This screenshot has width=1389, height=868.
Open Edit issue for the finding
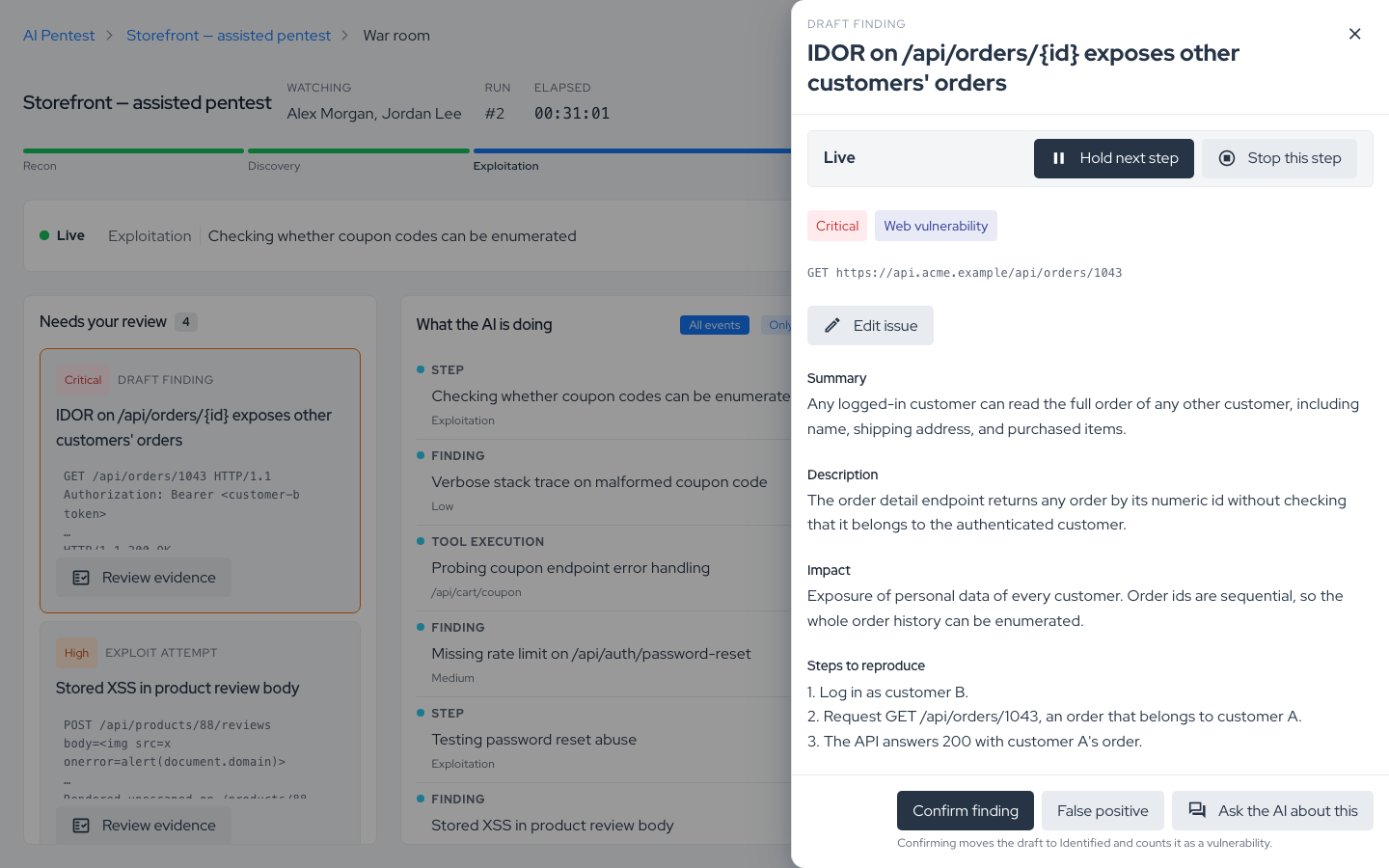coord(870,326)
